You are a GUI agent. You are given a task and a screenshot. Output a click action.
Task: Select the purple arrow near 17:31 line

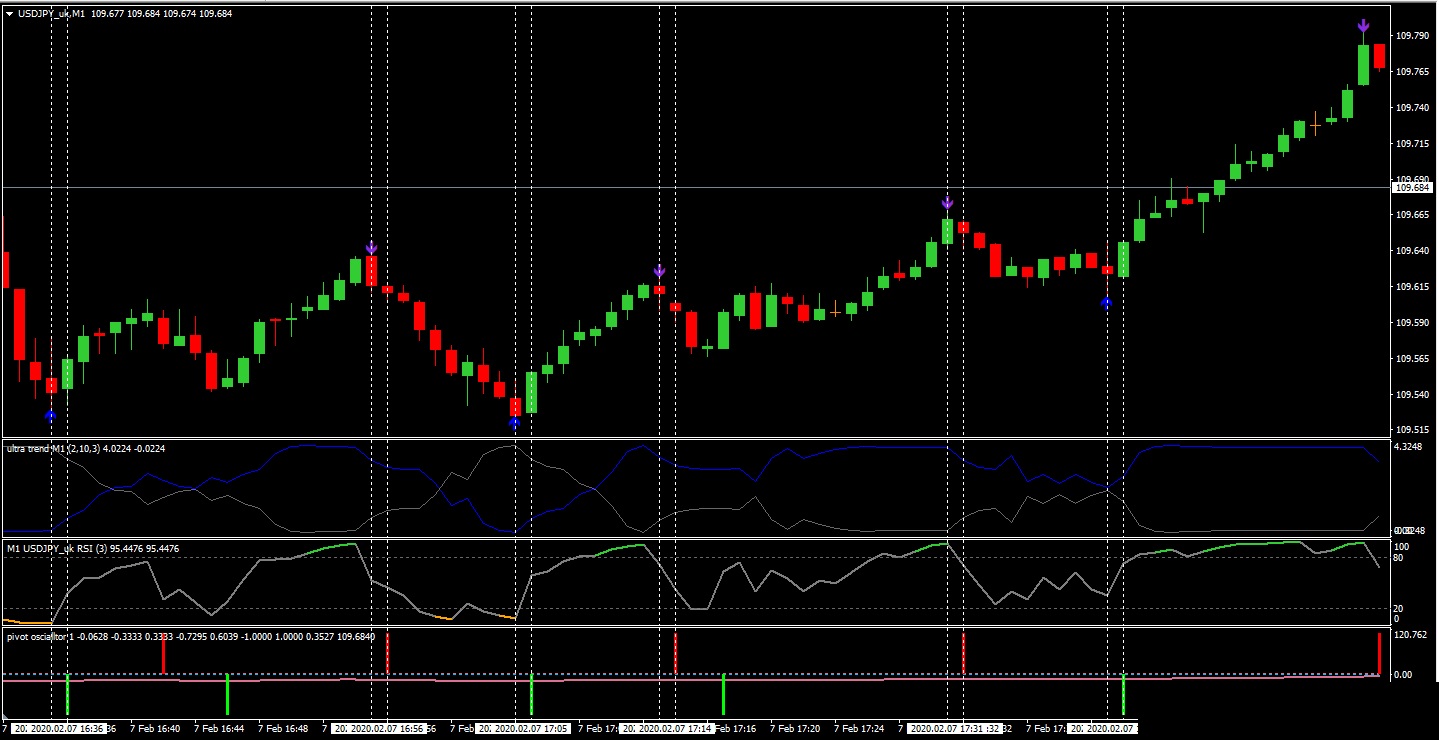coord(947,203)
